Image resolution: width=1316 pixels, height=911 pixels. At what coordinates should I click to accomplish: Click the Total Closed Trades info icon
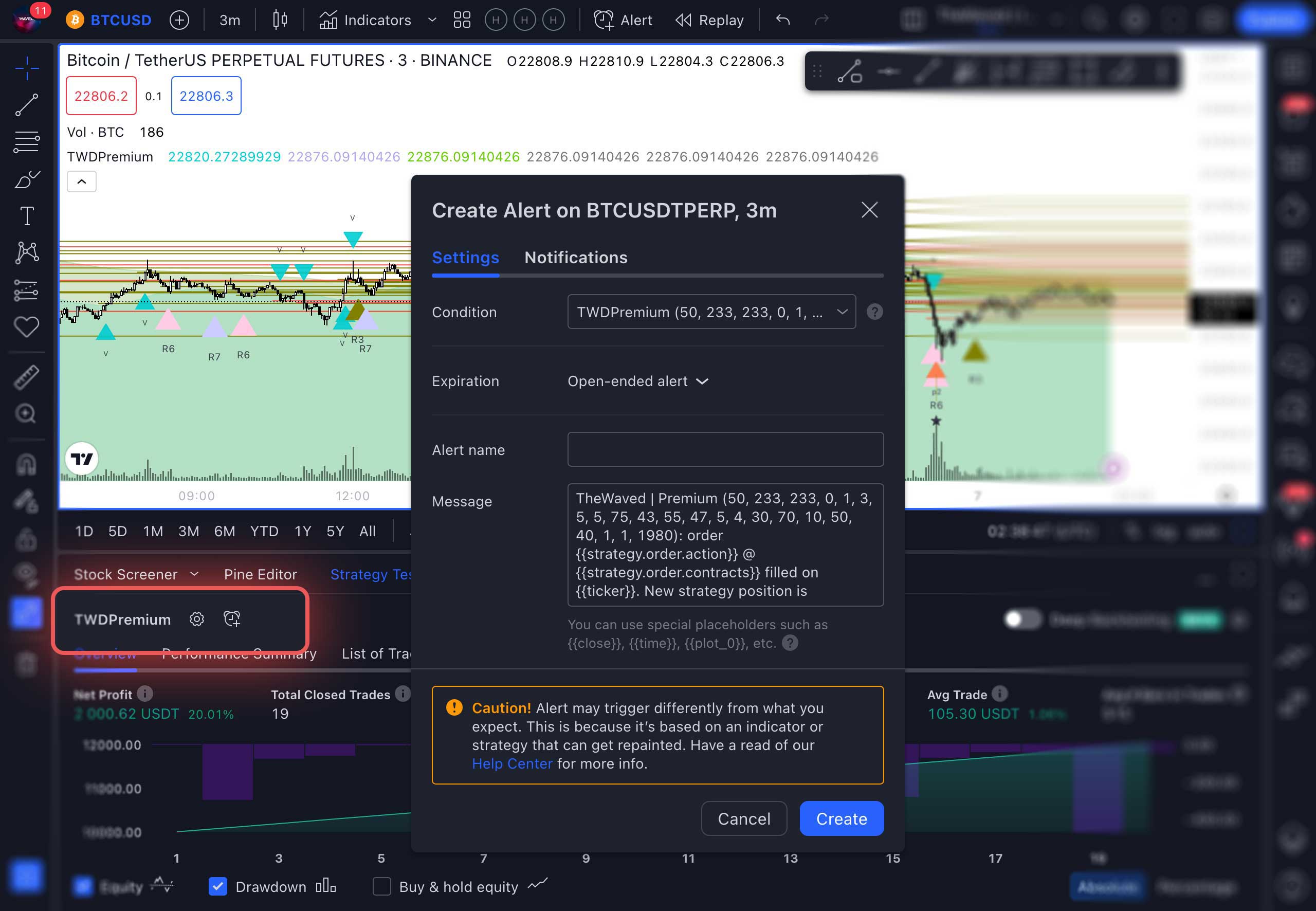click(x=403, y=694)
